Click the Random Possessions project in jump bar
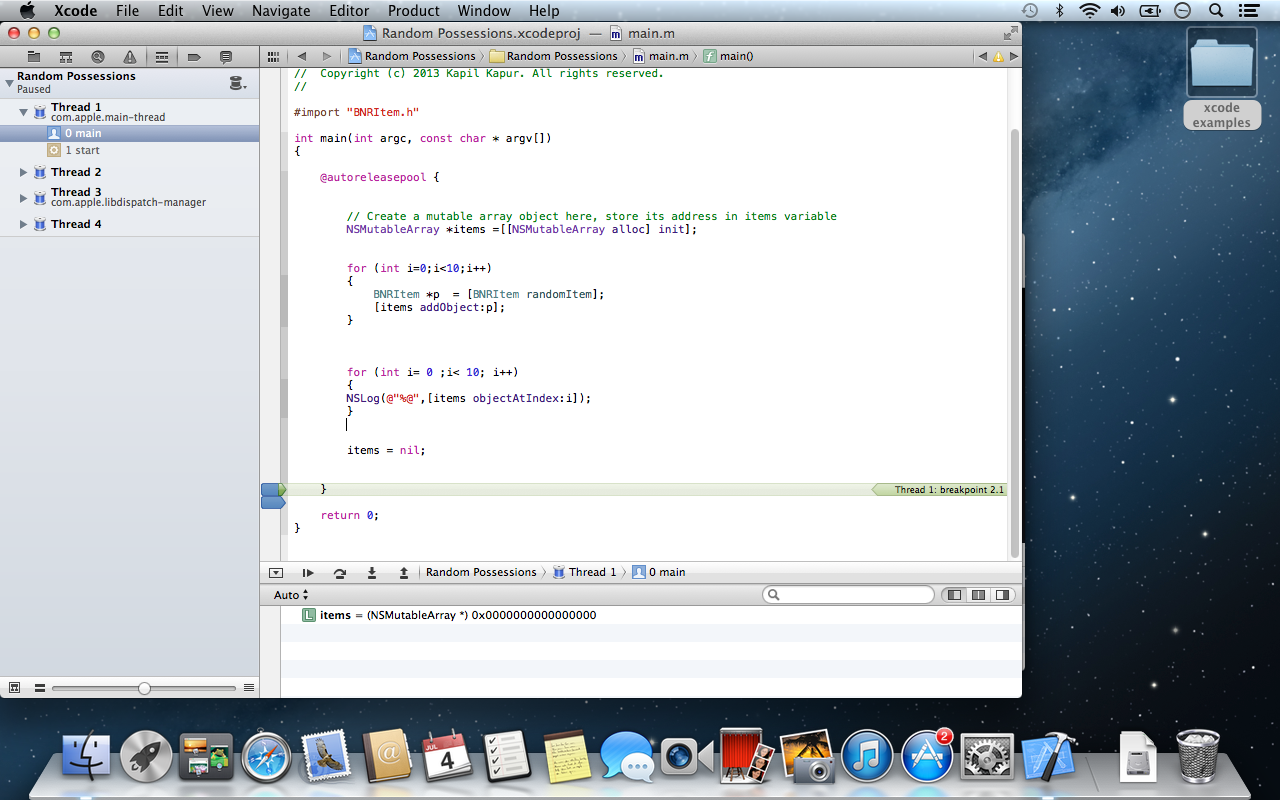Image resolution: width=1280 pixels, height=800 pixels. 412,56
